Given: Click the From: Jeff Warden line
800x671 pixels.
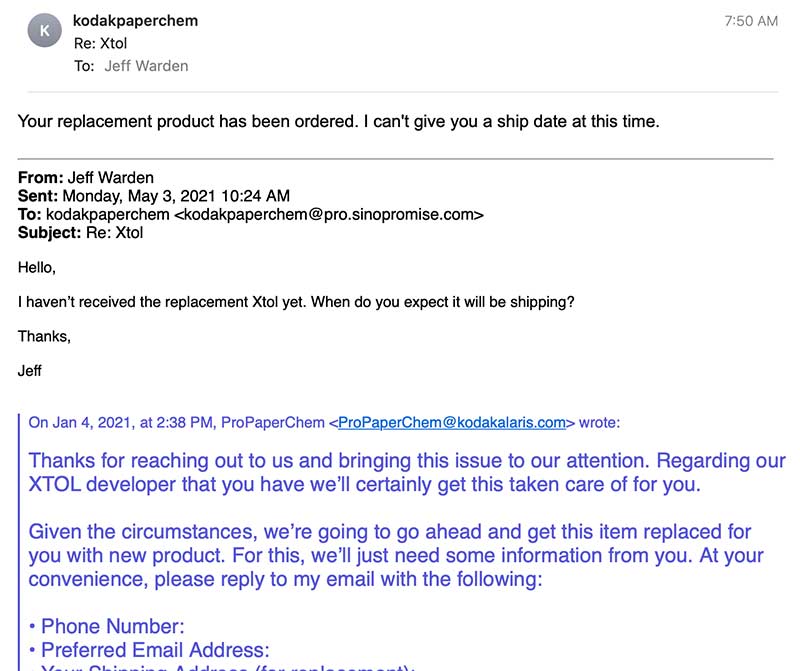Looking at the screenshot, I should click(x=83, y=178).
